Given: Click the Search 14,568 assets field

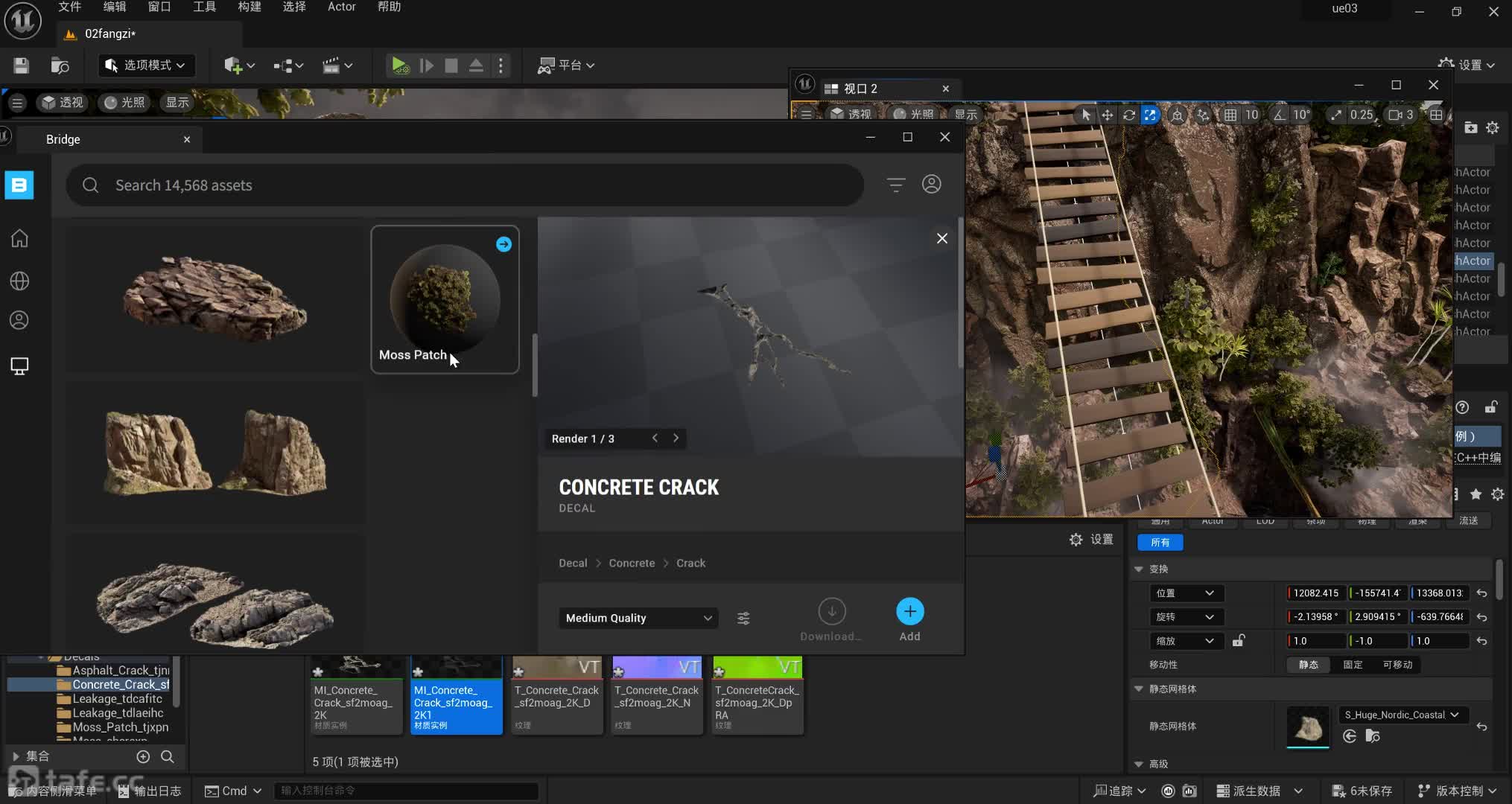Looking at the screenshot, I should tap(465, 185).
